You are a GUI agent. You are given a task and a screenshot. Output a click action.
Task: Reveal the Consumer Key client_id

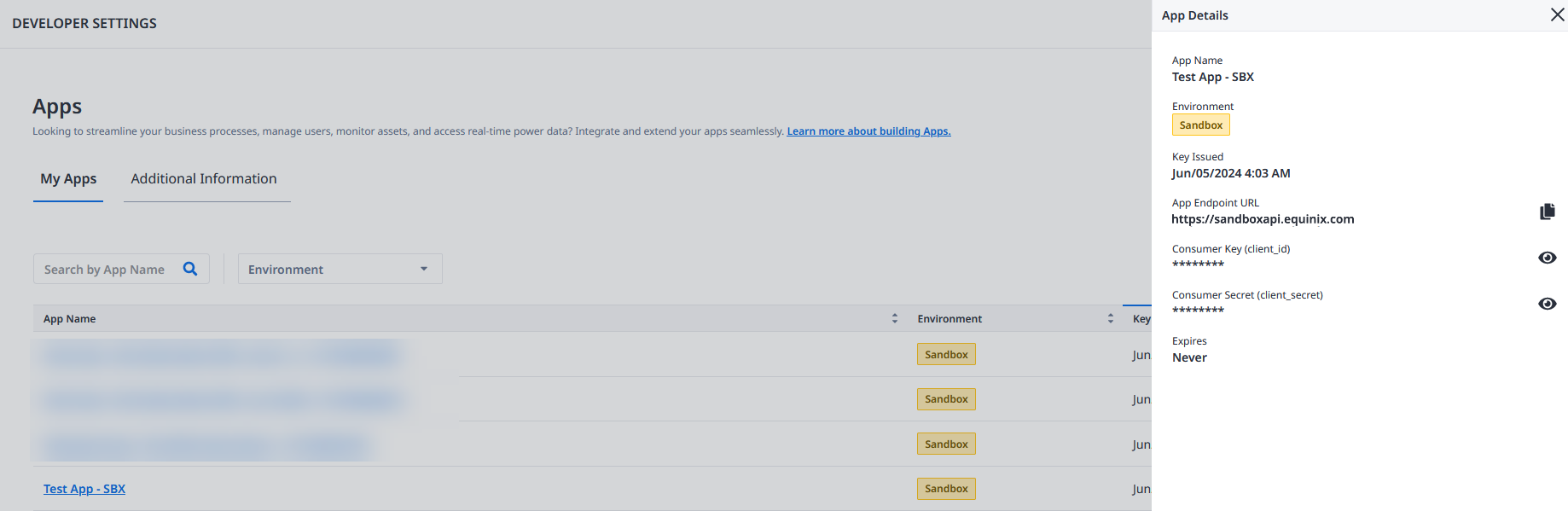(x=1547, y=258)
